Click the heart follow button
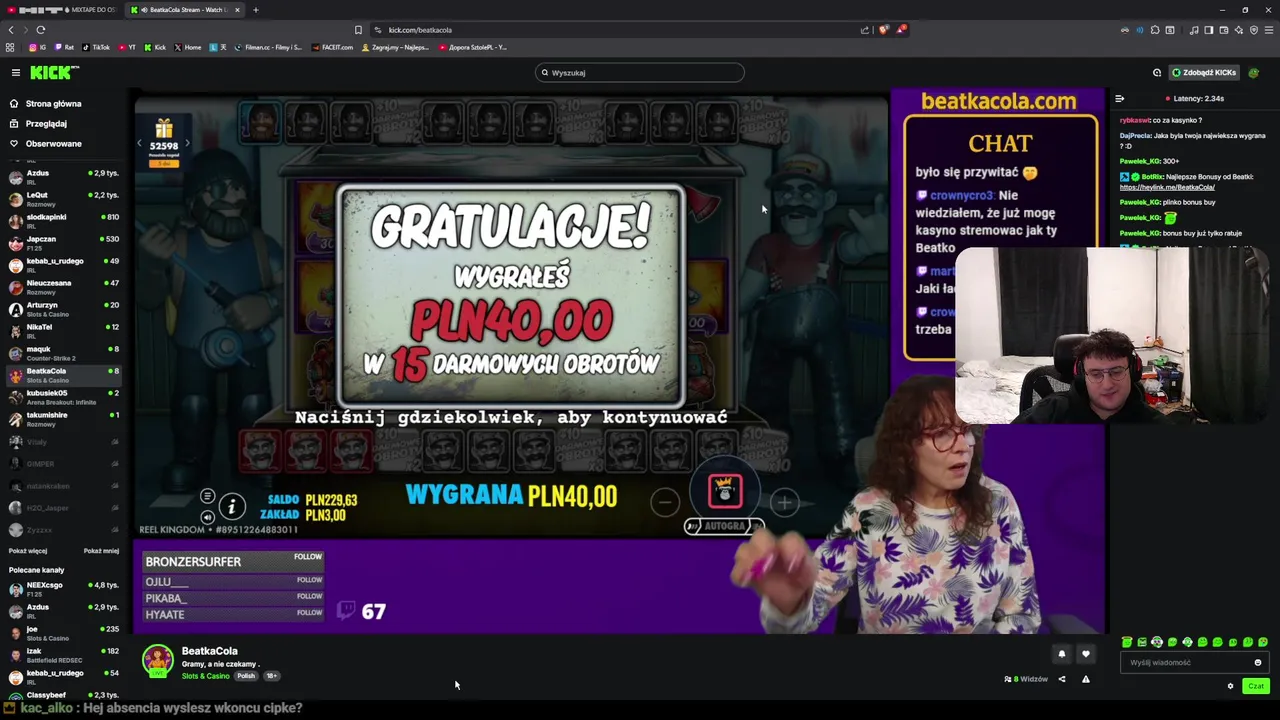This screenshot has height=720, width=1280. point(1086,654)
